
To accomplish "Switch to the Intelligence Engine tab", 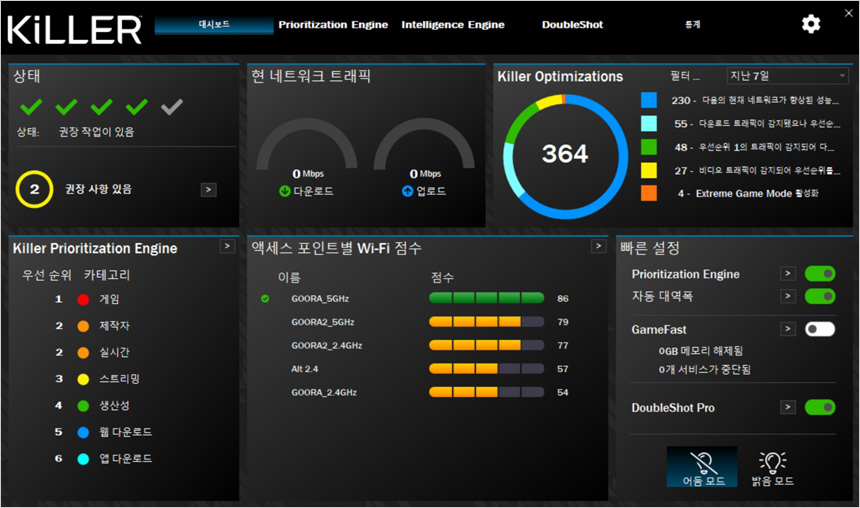I will click(453, 24).
